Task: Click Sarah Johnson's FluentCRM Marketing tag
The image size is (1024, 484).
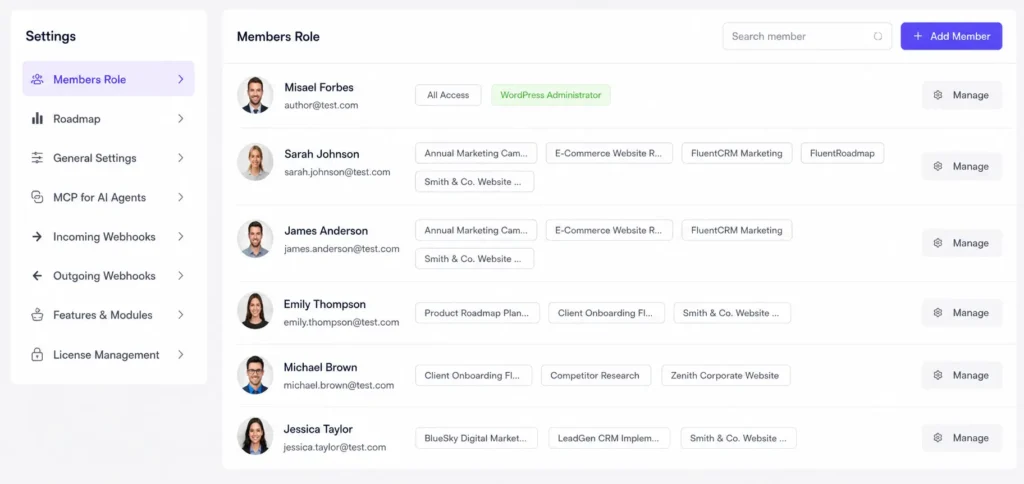Action: tap(737, 153)
